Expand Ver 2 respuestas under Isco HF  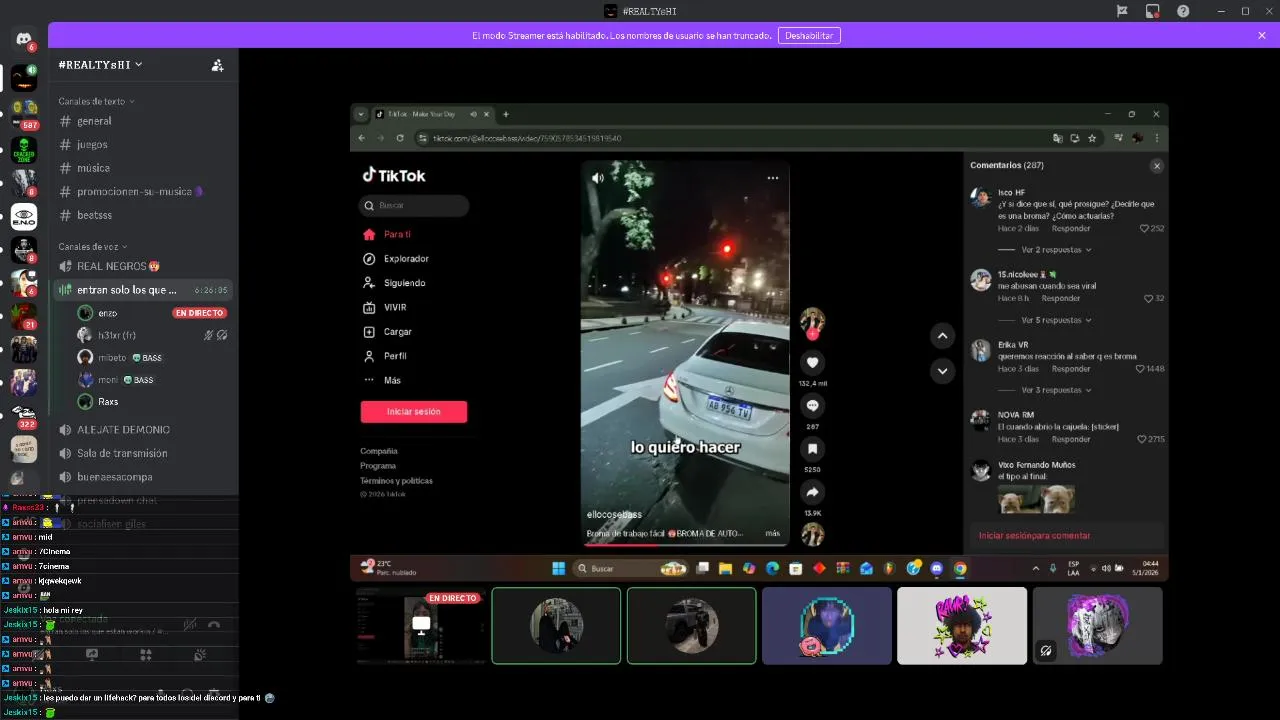point(1056,249)
